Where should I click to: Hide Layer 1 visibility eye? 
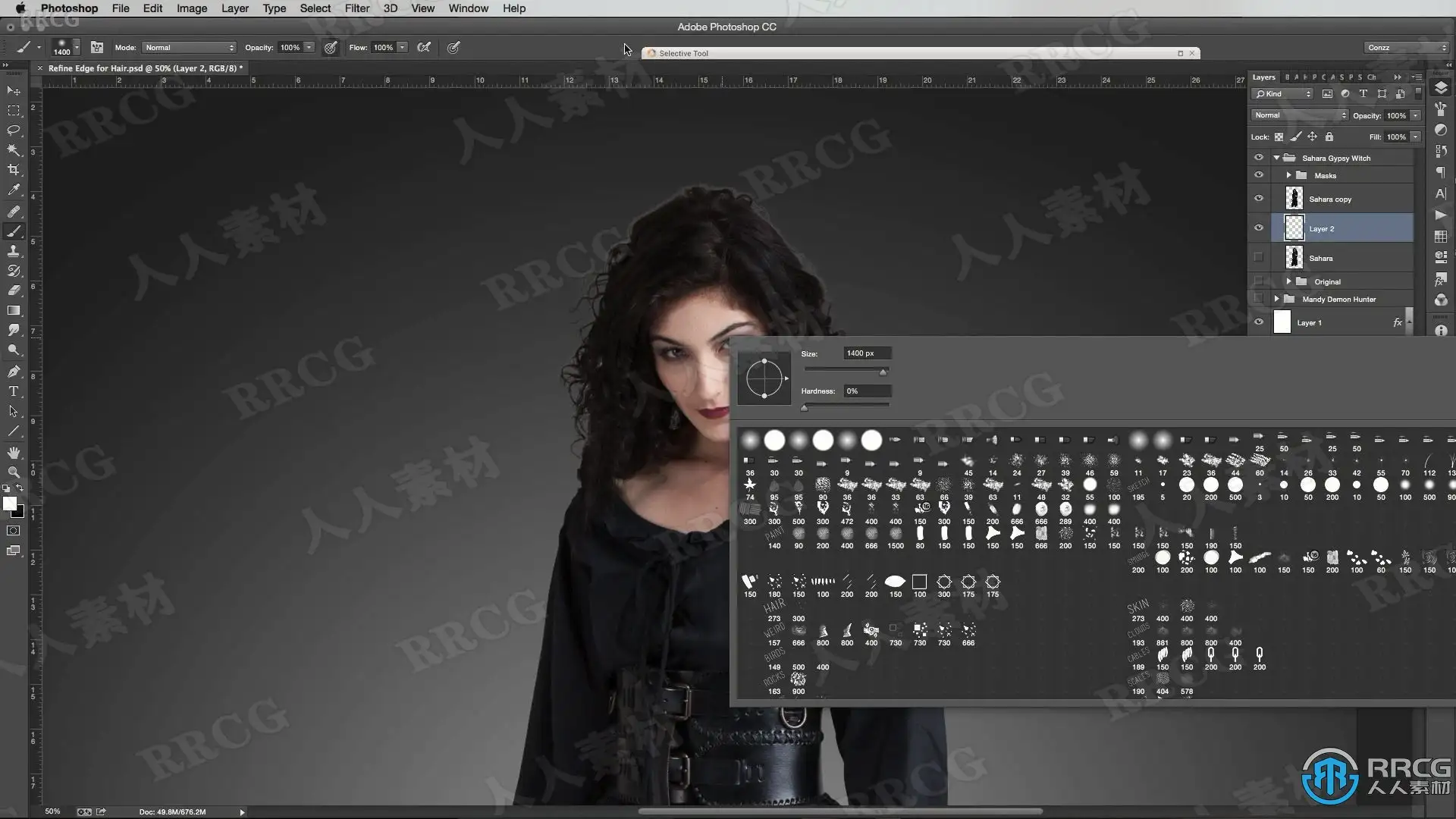click(x=1259, y=322)
